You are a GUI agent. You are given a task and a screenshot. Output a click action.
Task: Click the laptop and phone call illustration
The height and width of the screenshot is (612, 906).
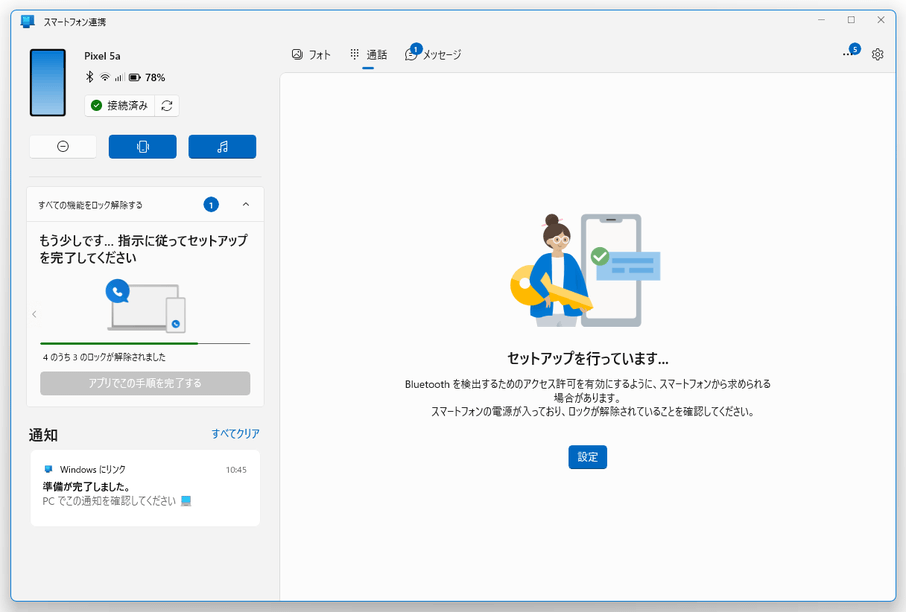(145, 306)
